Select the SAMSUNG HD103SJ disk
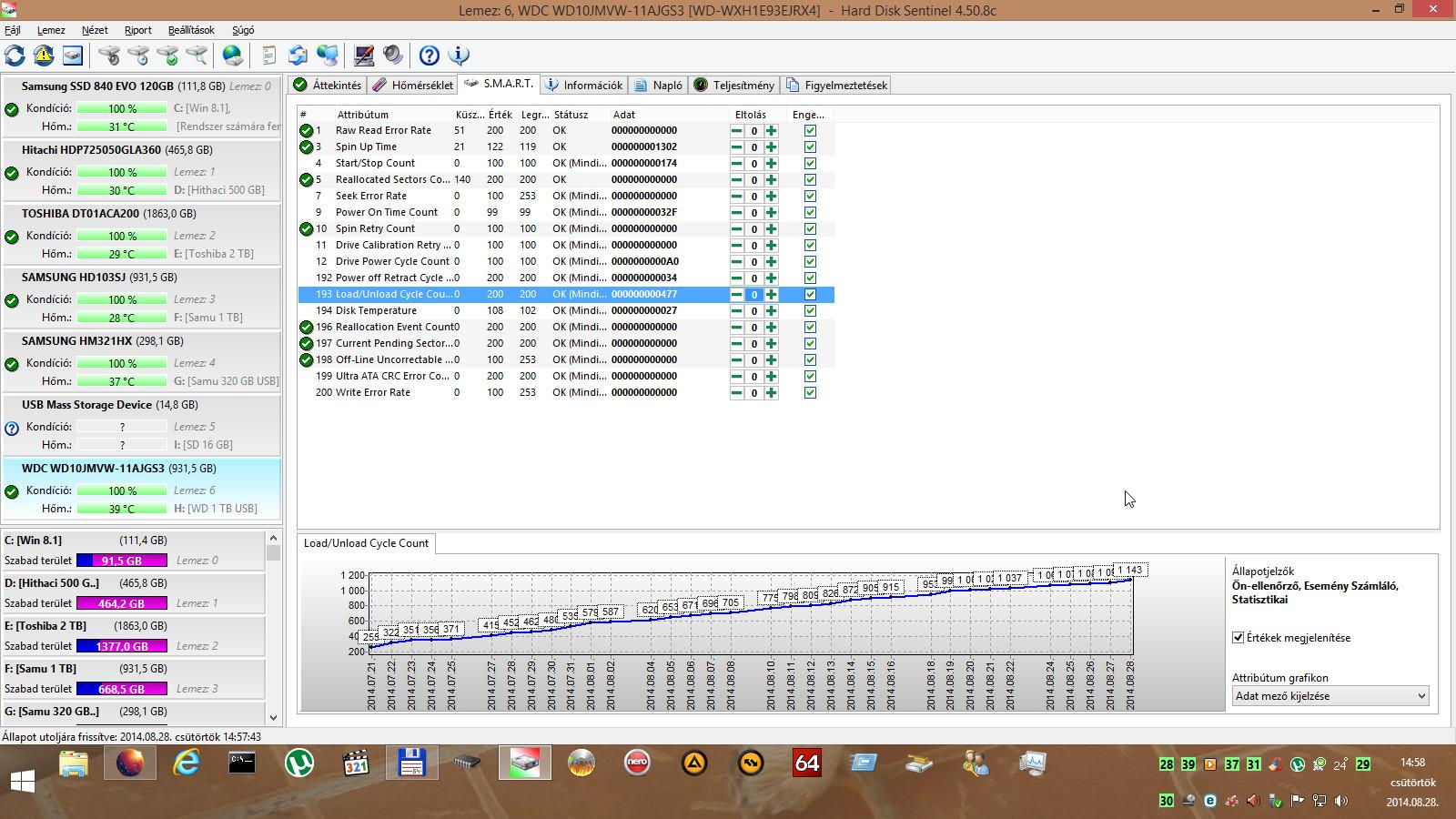Image resolution: width=1456 pixels, height=819 pixels. (x=141, y=298)
